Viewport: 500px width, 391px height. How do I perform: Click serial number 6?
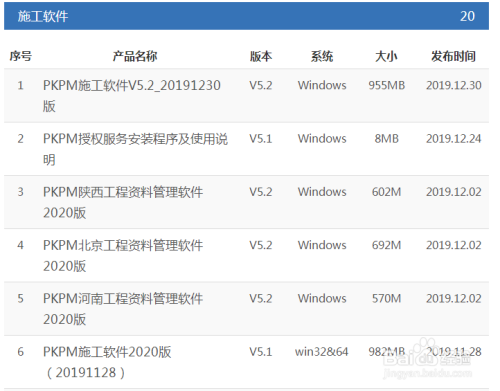(x=21, y=352)
